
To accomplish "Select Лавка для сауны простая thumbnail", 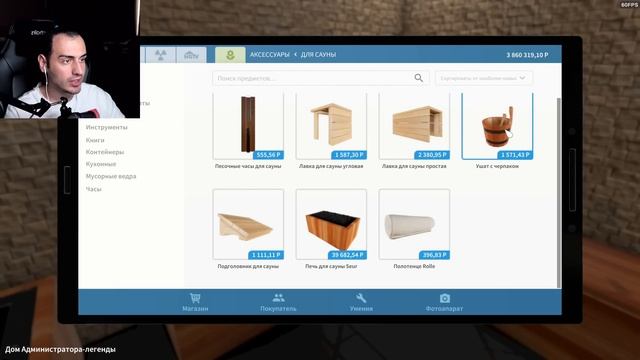I will pyautogui.click(x=414, y=126).
